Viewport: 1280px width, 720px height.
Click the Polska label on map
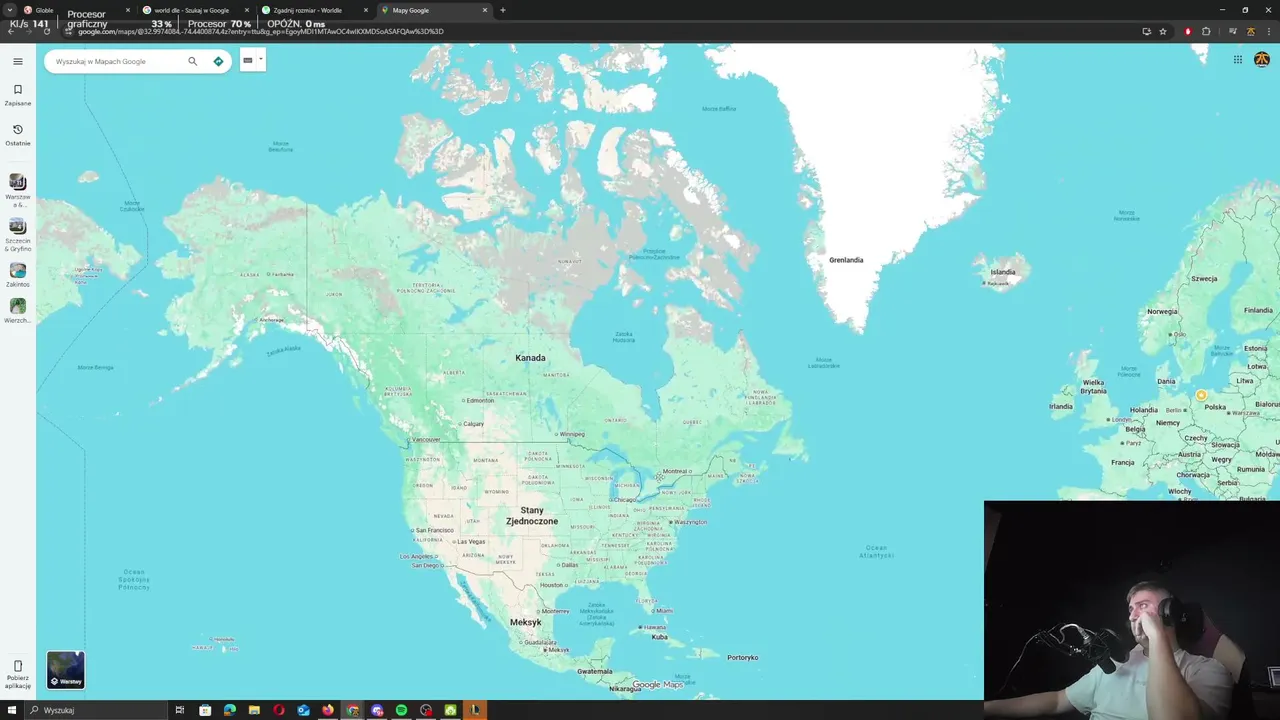[x=1215, y=407]
